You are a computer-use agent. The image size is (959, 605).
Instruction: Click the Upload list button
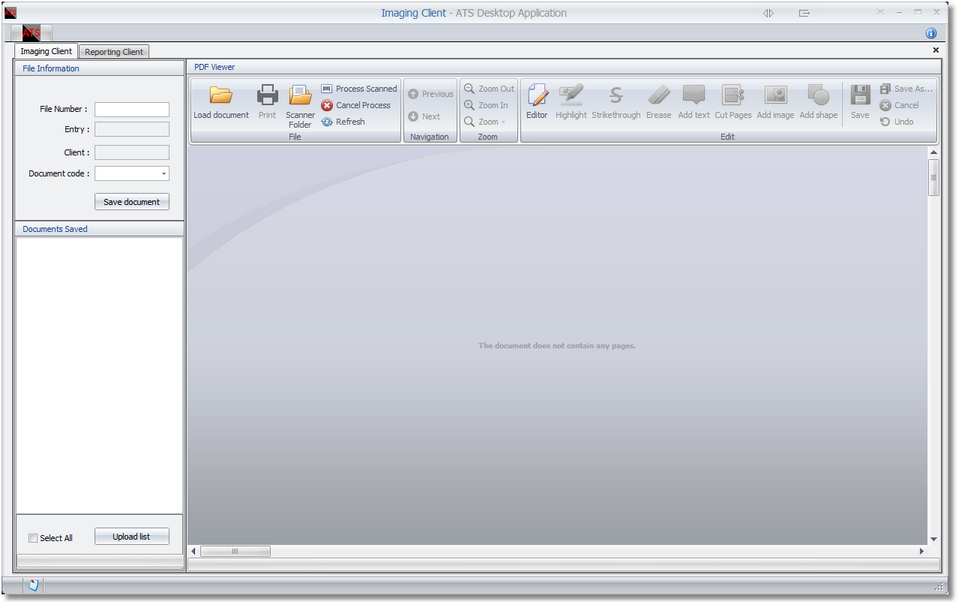pyautogui.click(x=131, y=537)
